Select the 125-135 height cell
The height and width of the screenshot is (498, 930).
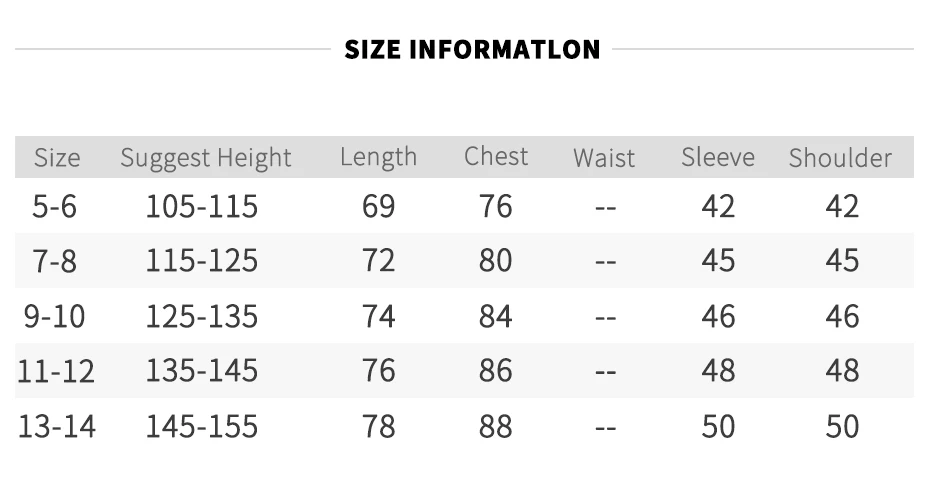pos(202,316)
